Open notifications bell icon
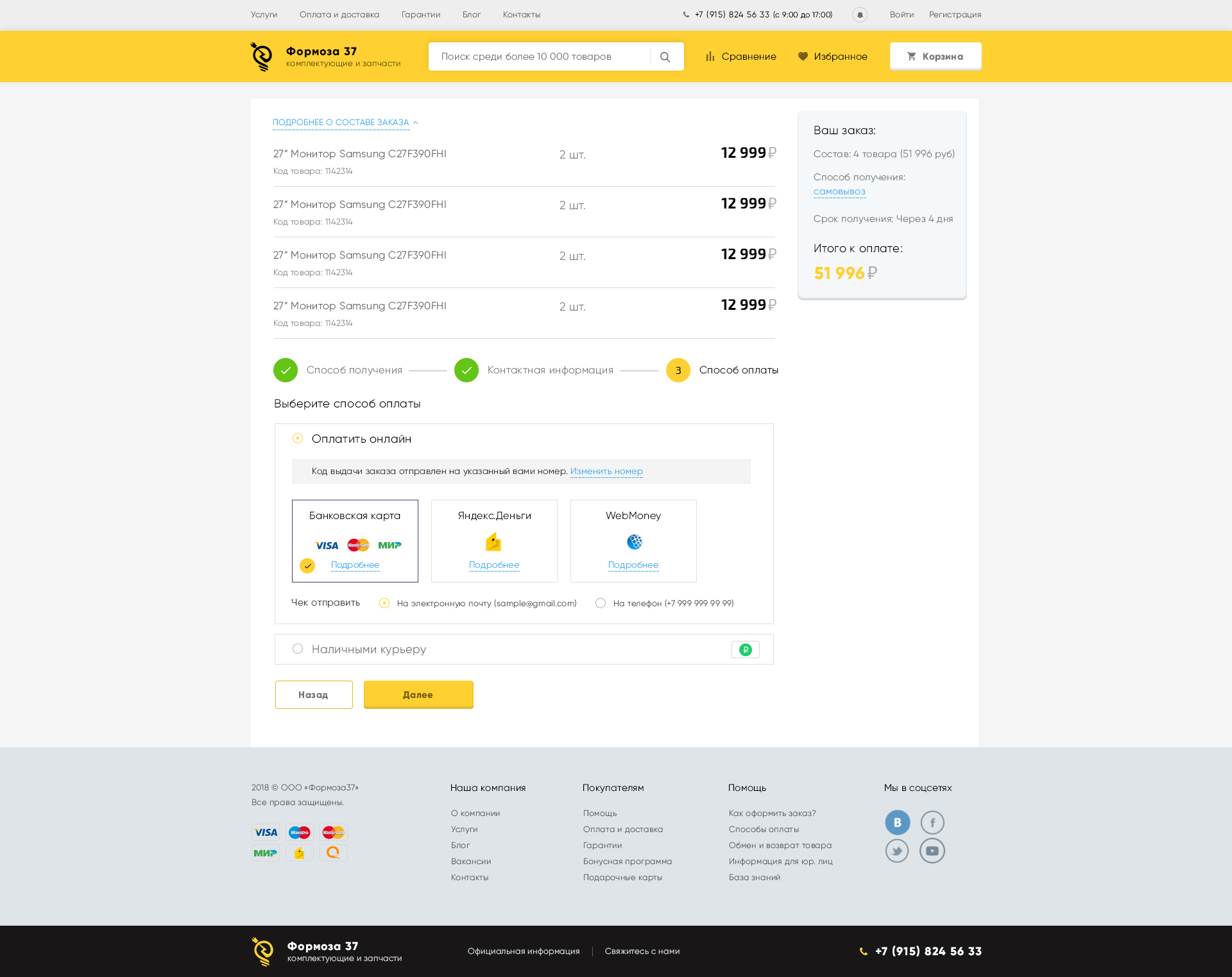The height and width of the screenshot is (977, 1232). point(860,15)
